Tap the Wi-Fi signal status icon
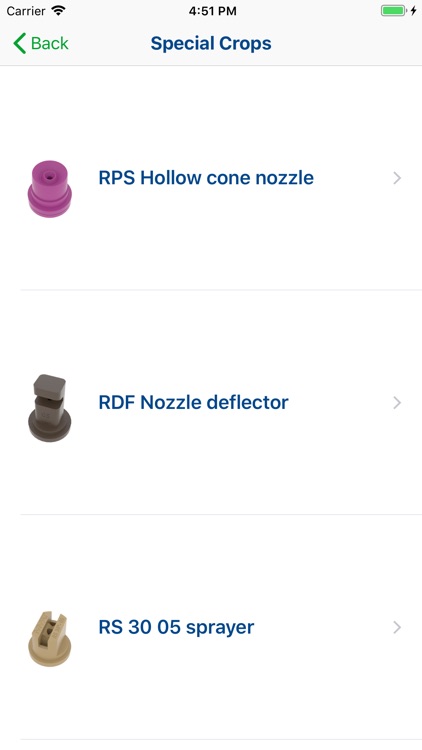Image resolution: width=422 pixels, height=750 pixels. 58,11
